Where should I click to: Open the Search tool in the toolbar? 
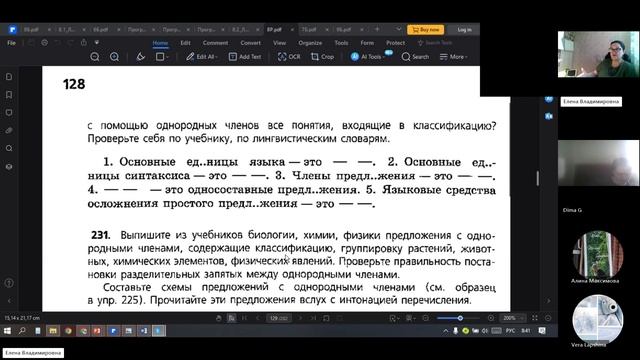pos(415,57)
